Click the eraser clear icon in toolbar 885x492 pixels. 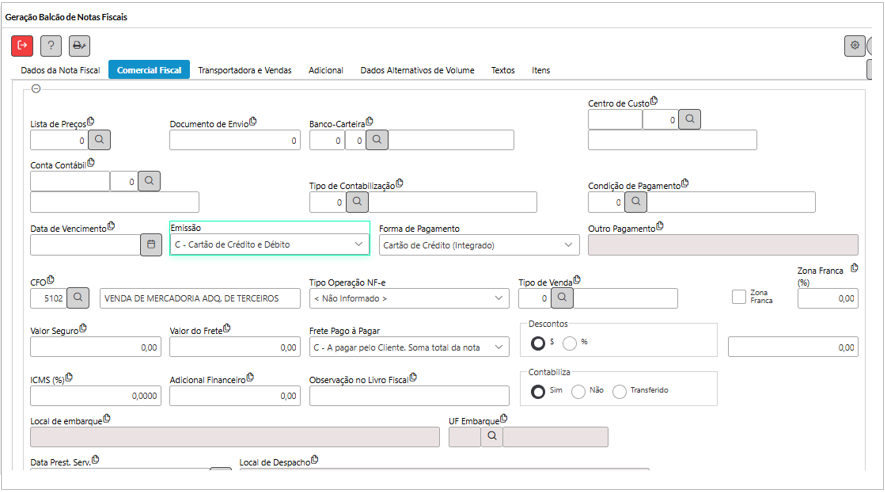pos(79,45)
